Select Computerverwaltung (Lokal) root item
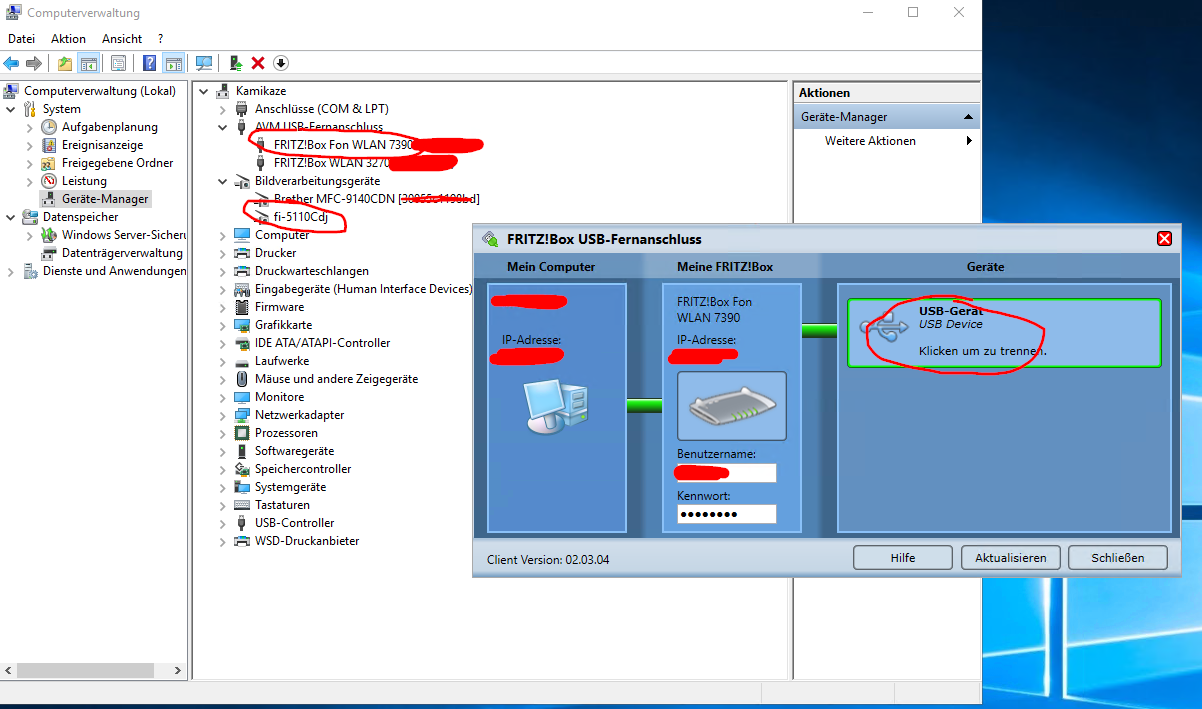This screenshot has height=709, width=1202. 99,91
